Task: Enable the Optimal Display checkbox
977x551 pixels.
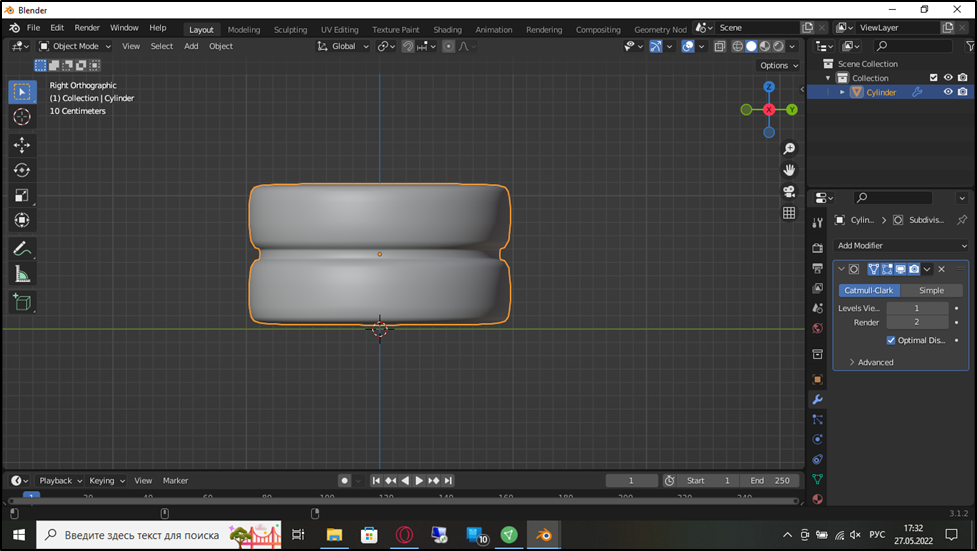Action: (891, 340)
